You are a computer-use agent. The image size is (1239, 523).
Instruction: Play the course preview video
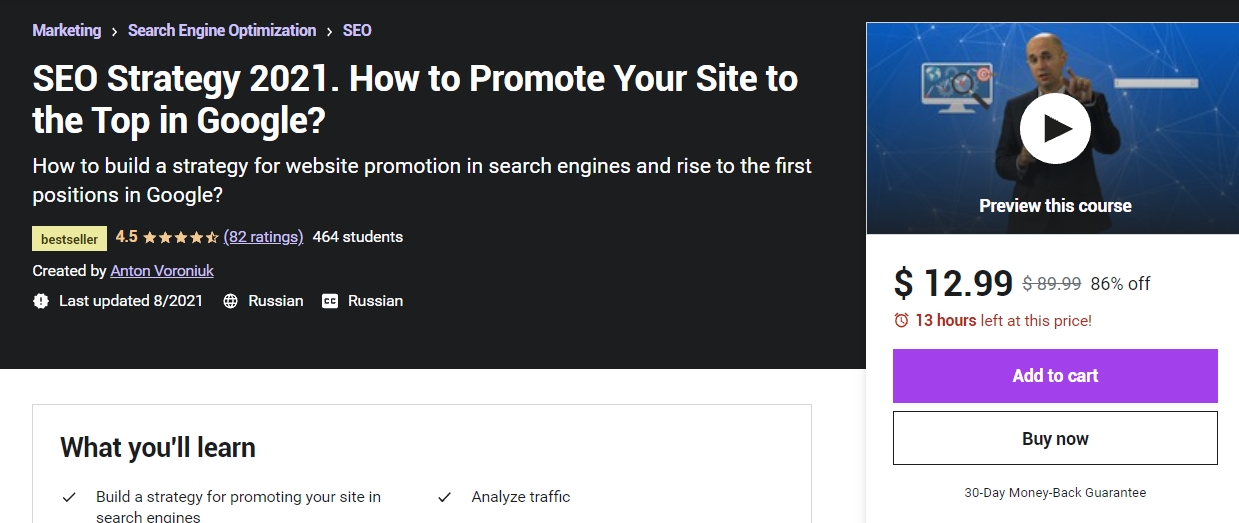(1055, 128)
